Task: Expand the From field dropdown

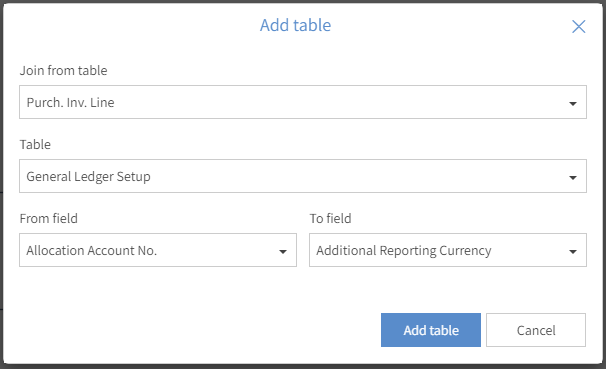Action: click(x=158, y=250)
